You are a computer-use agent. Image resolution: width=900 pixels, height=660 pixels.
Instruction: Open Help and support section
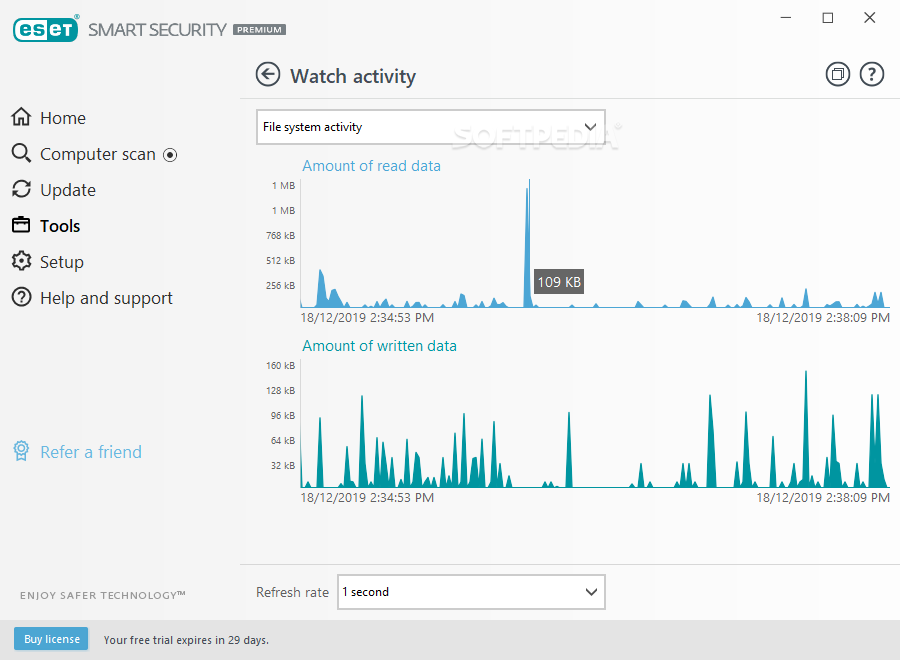coord(106,298)
